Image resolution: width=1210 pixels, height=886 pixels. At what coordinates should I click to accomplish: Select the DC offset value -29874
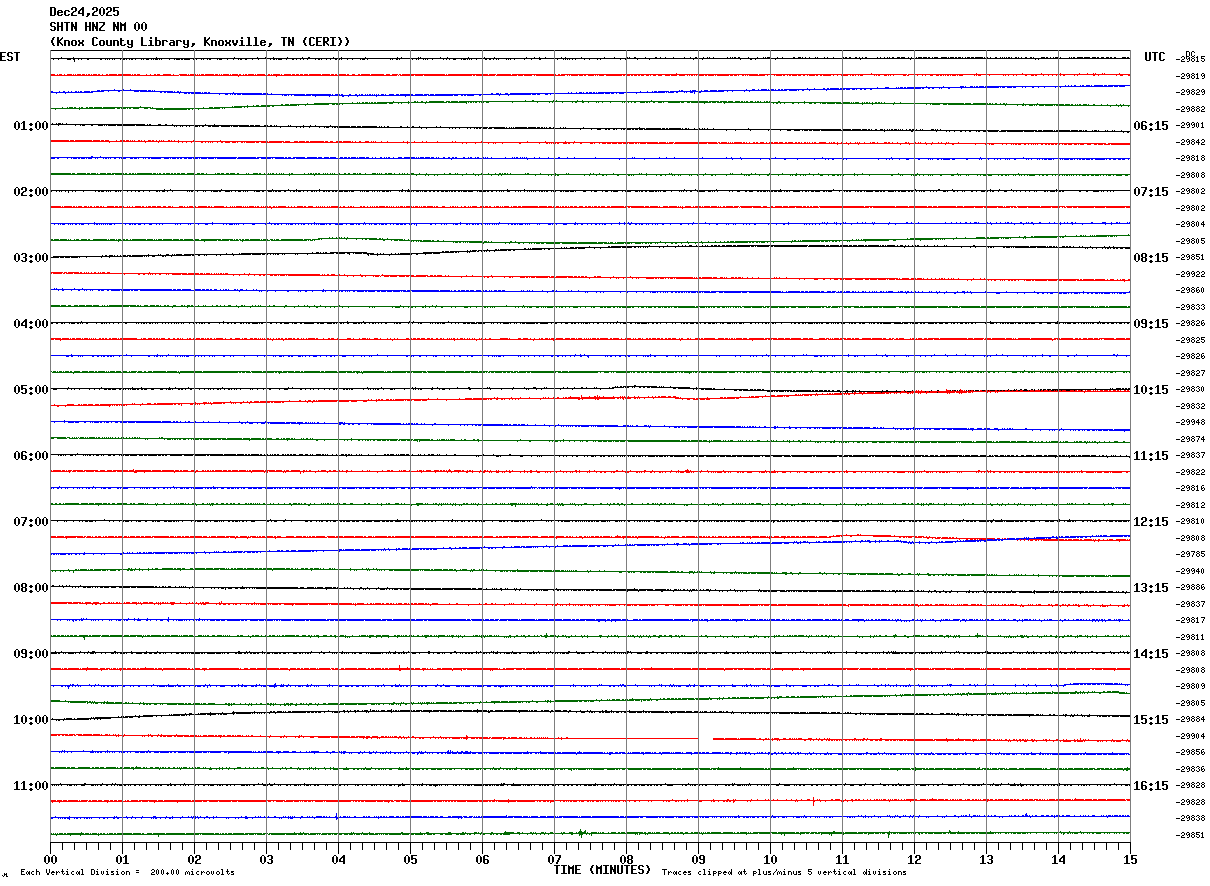pyautogui.click(x=1190, y=439)
